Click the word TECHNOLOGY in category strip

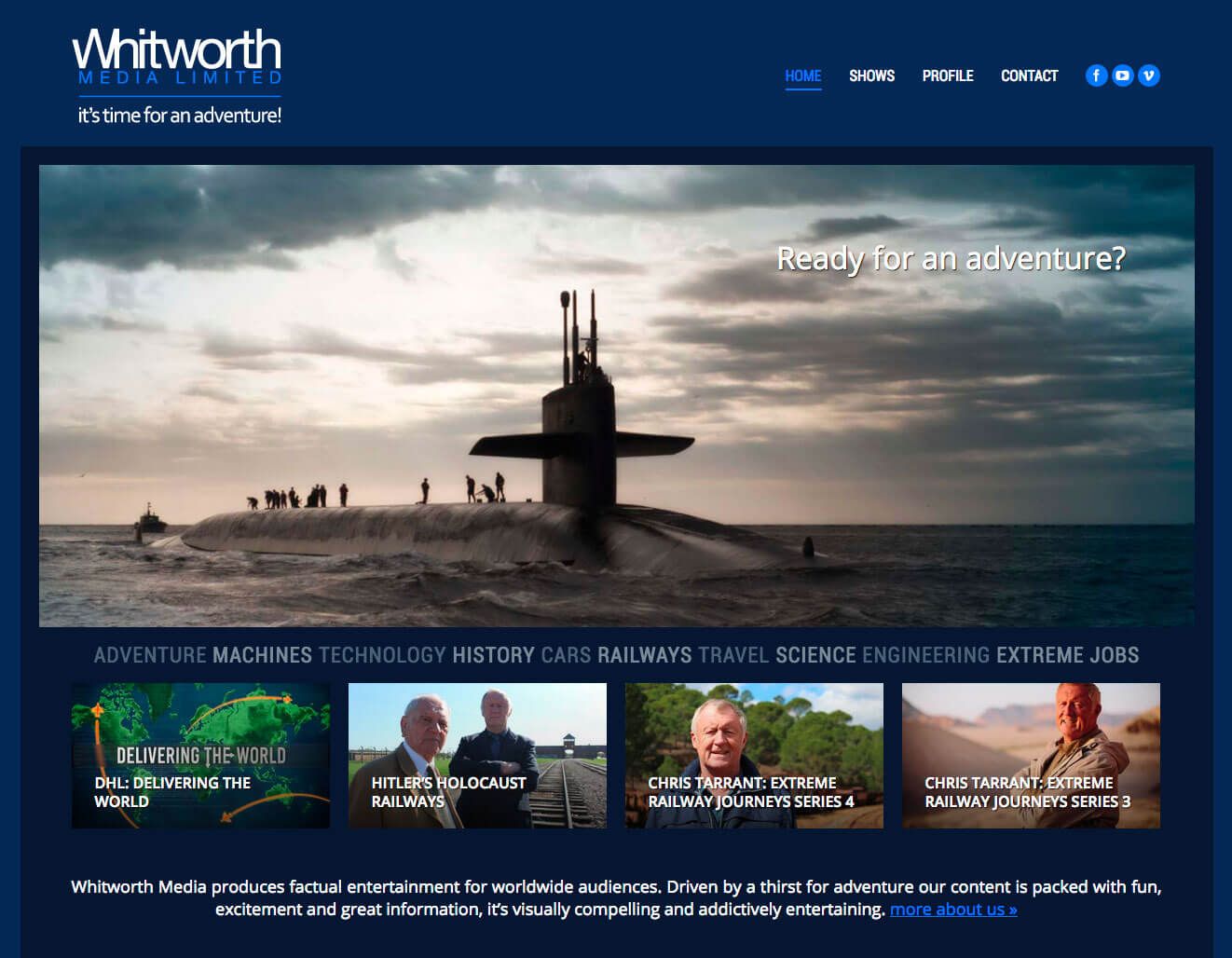point(382,655)
